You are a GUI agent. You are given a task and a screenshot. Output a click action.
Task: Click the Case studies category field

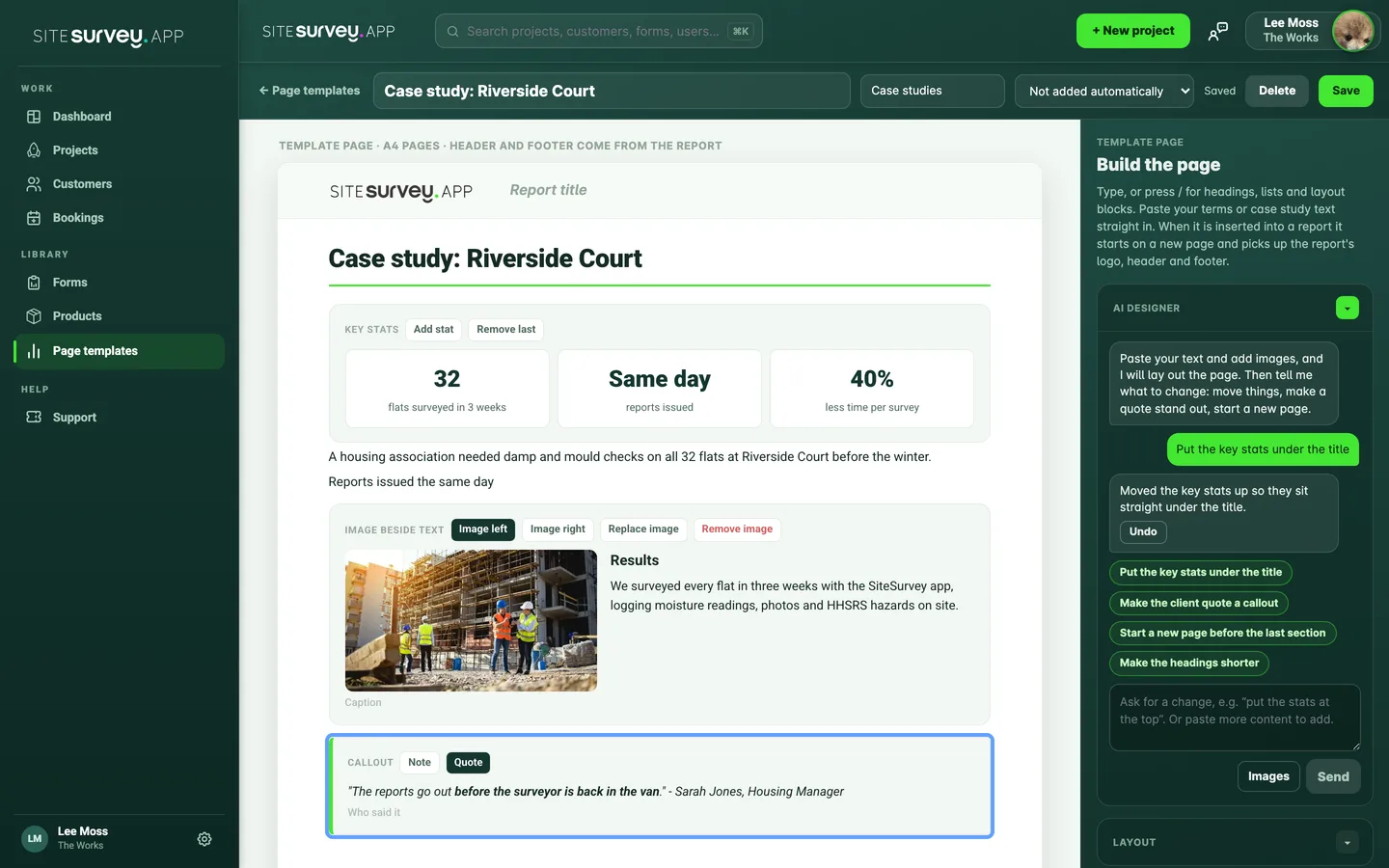pos(932,91)
